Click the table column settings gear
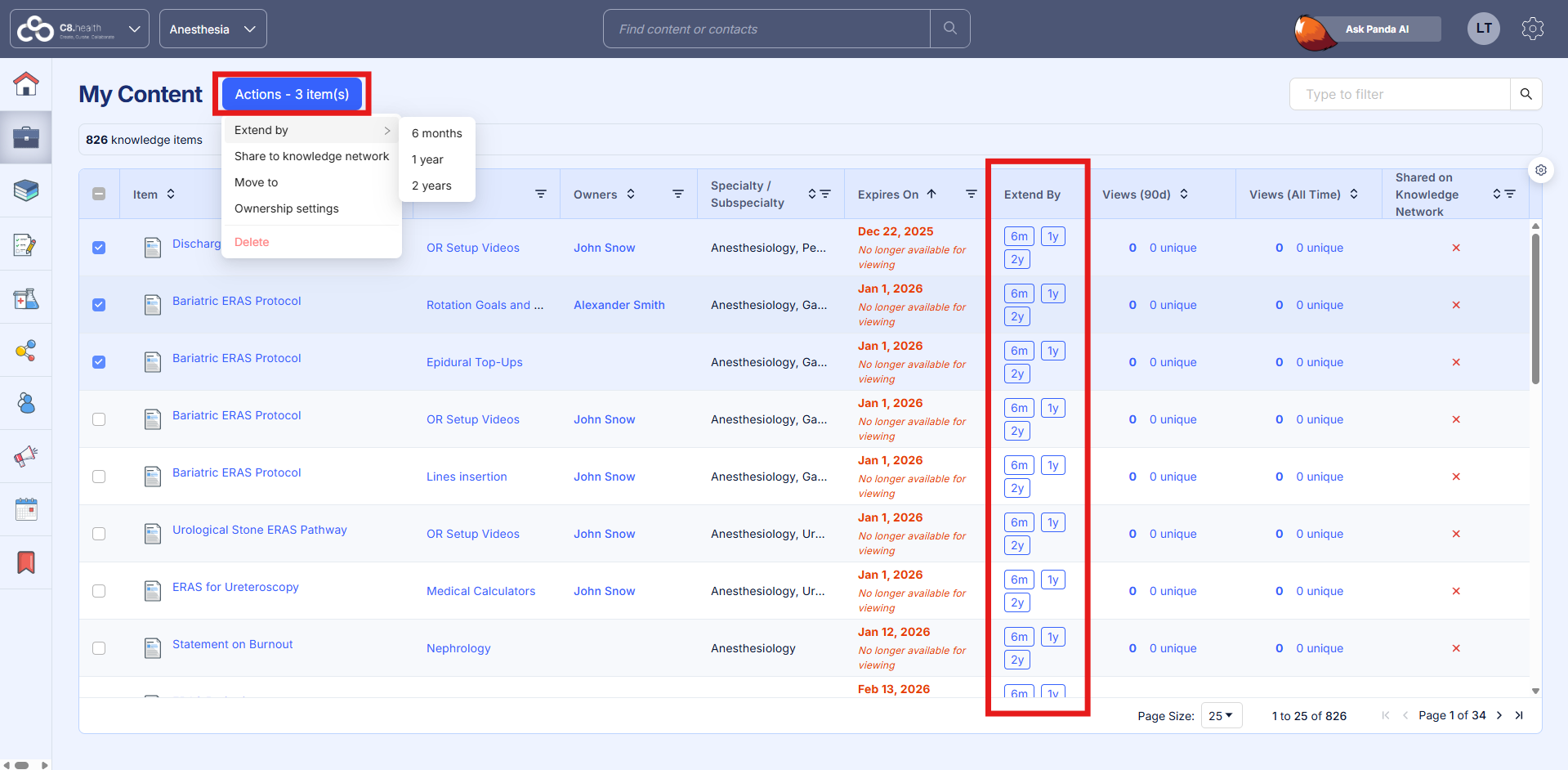 [1540, 170]
